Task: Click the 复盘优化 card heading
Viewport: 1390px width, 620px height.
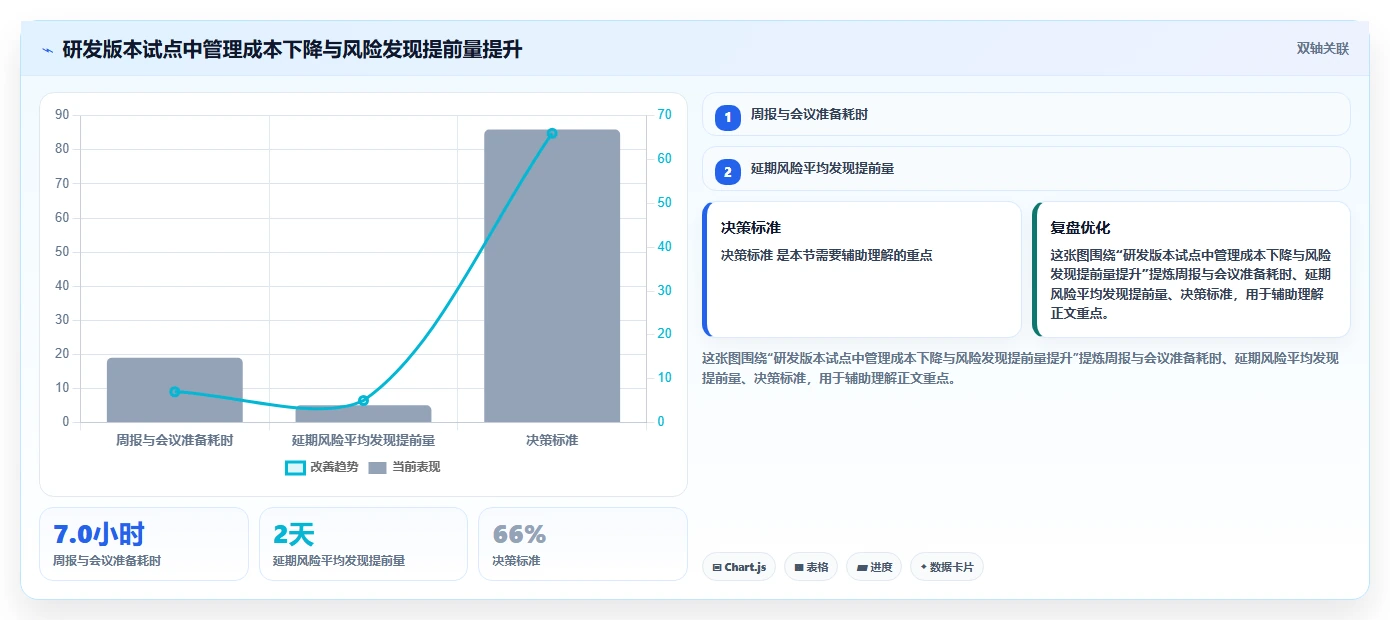Action: coord(1080,228)
